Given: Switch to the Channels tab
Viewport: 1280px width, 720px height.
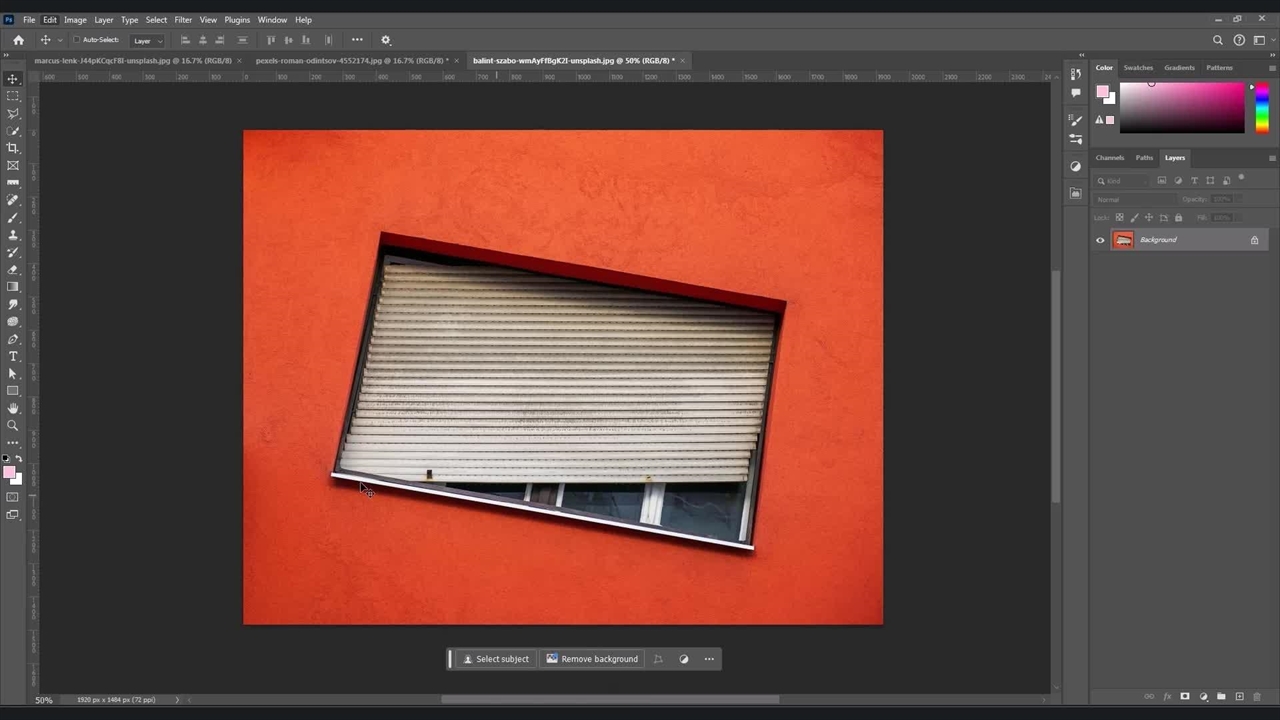Looking at the screenshot, I should pyautogui.click(x=1109, y=158).
